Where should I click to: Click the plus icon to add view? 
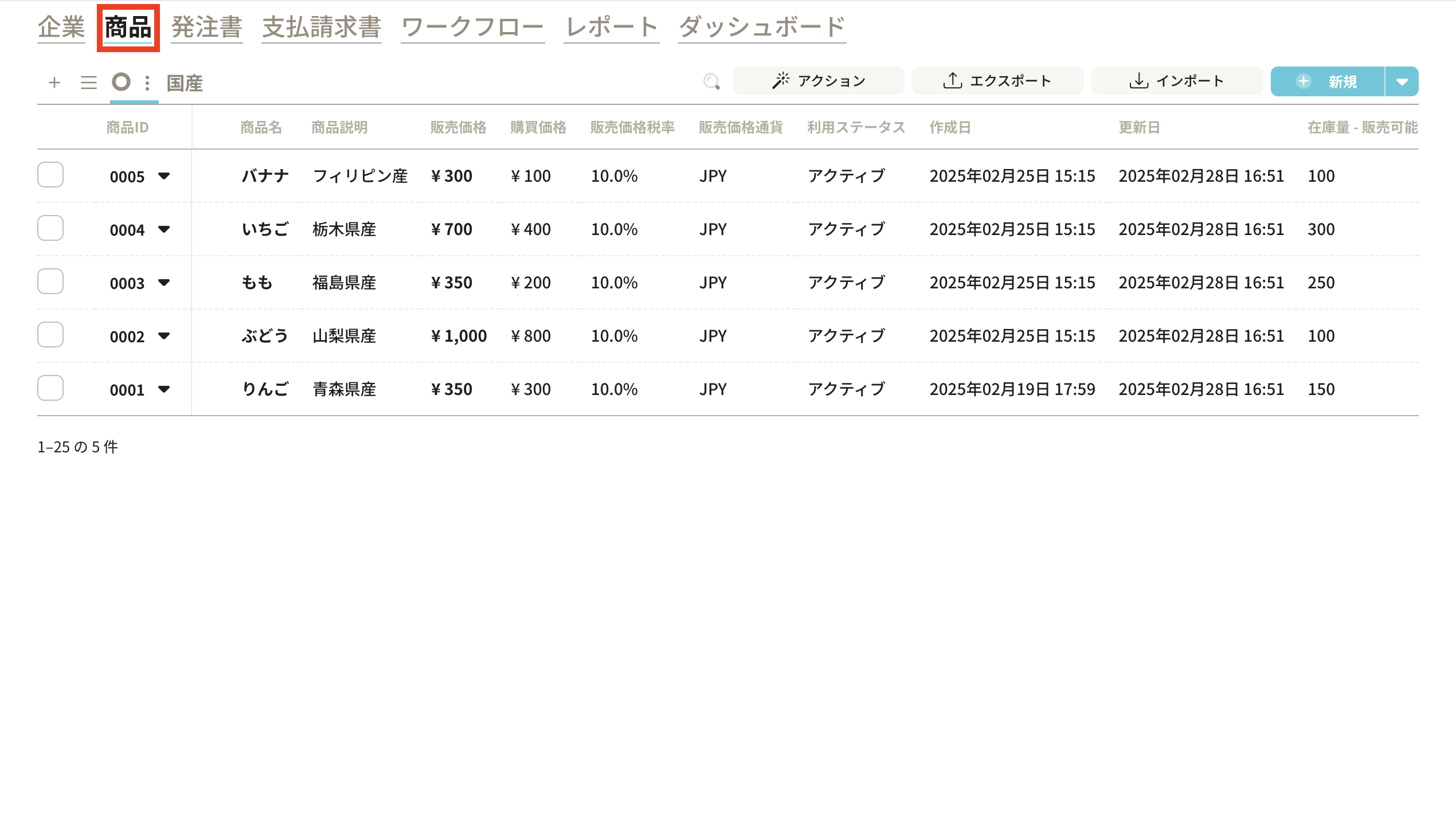[54, 83]
